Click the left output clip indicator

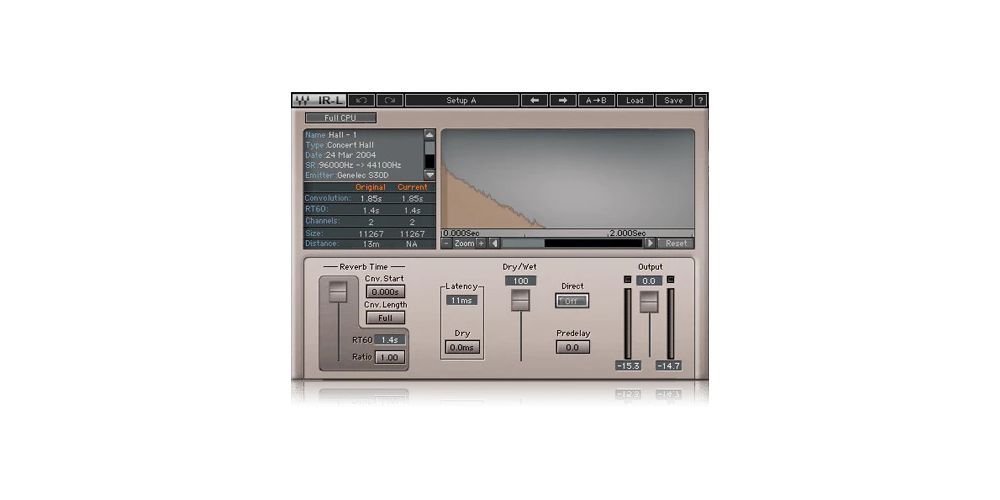point(628,280)
